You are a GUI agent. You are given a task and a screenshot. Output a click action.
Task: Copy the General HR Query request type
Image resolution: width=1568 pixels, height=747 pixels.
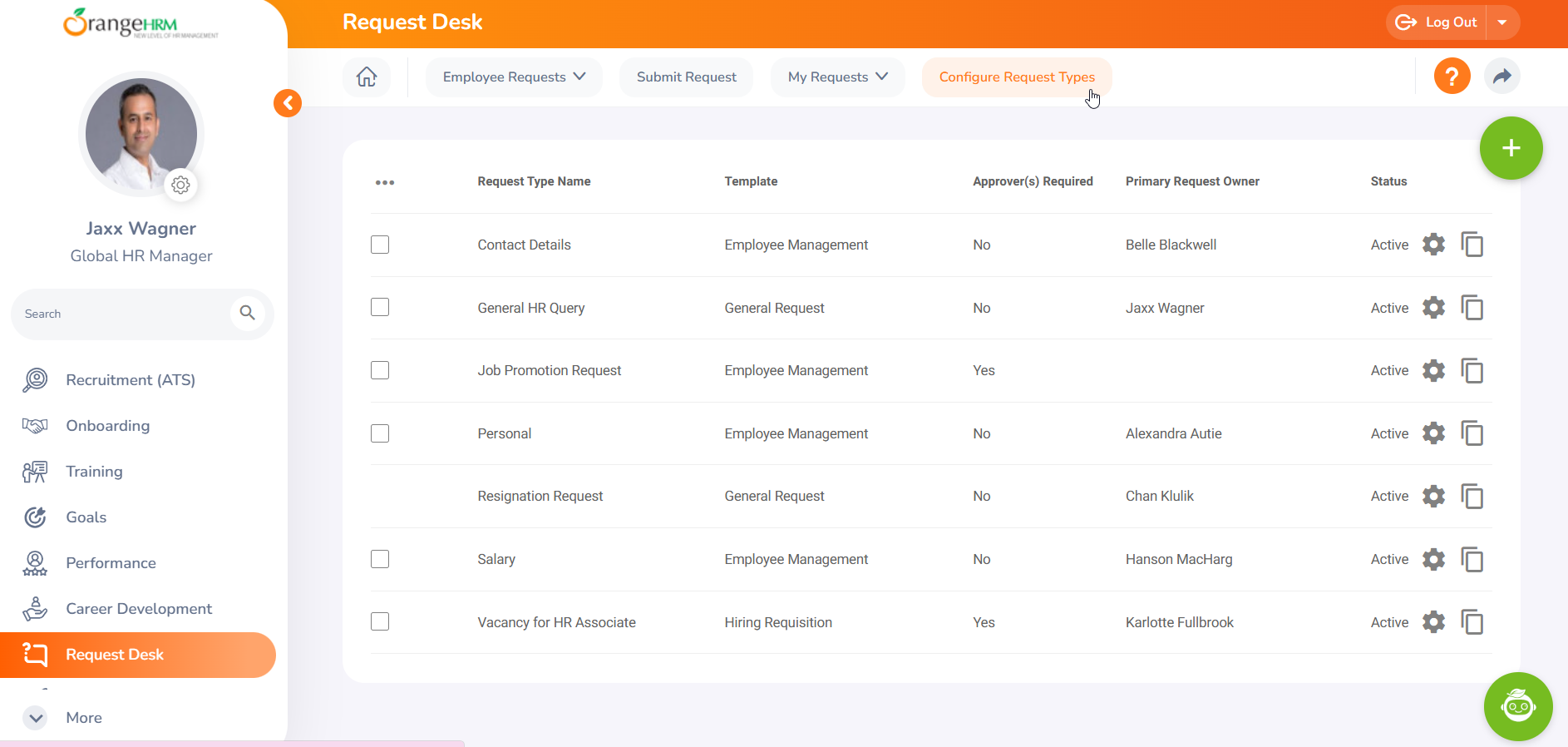[1472, 308]
